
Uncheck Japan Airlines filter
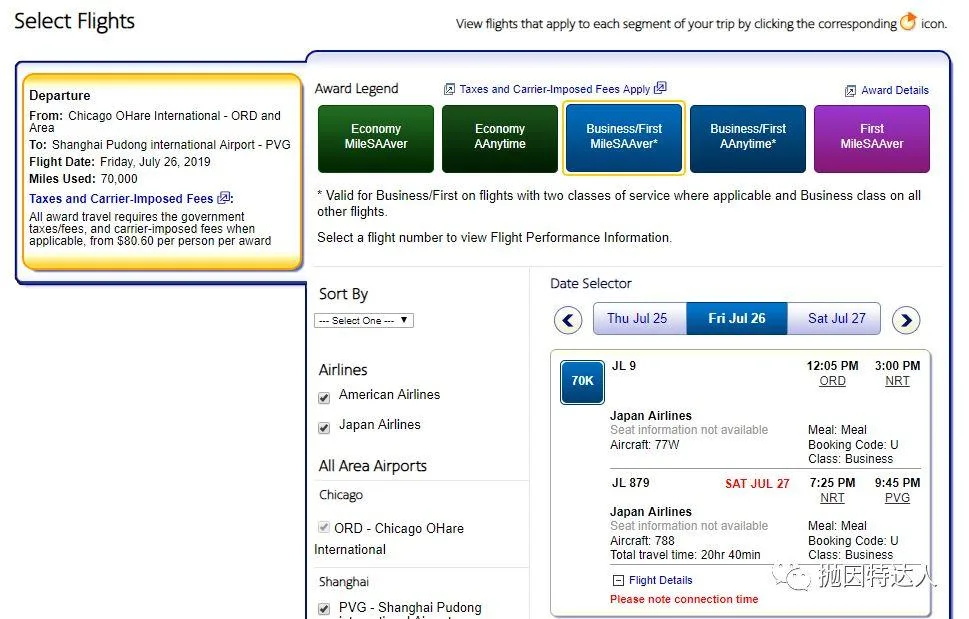point(324,427)
